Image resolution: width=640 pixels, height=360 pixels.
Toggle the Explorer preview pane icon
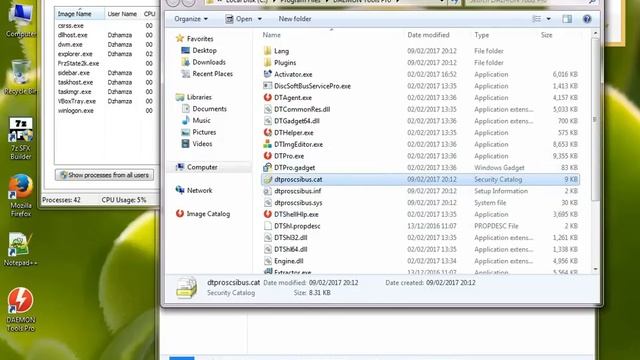click(x=567, y=19)
